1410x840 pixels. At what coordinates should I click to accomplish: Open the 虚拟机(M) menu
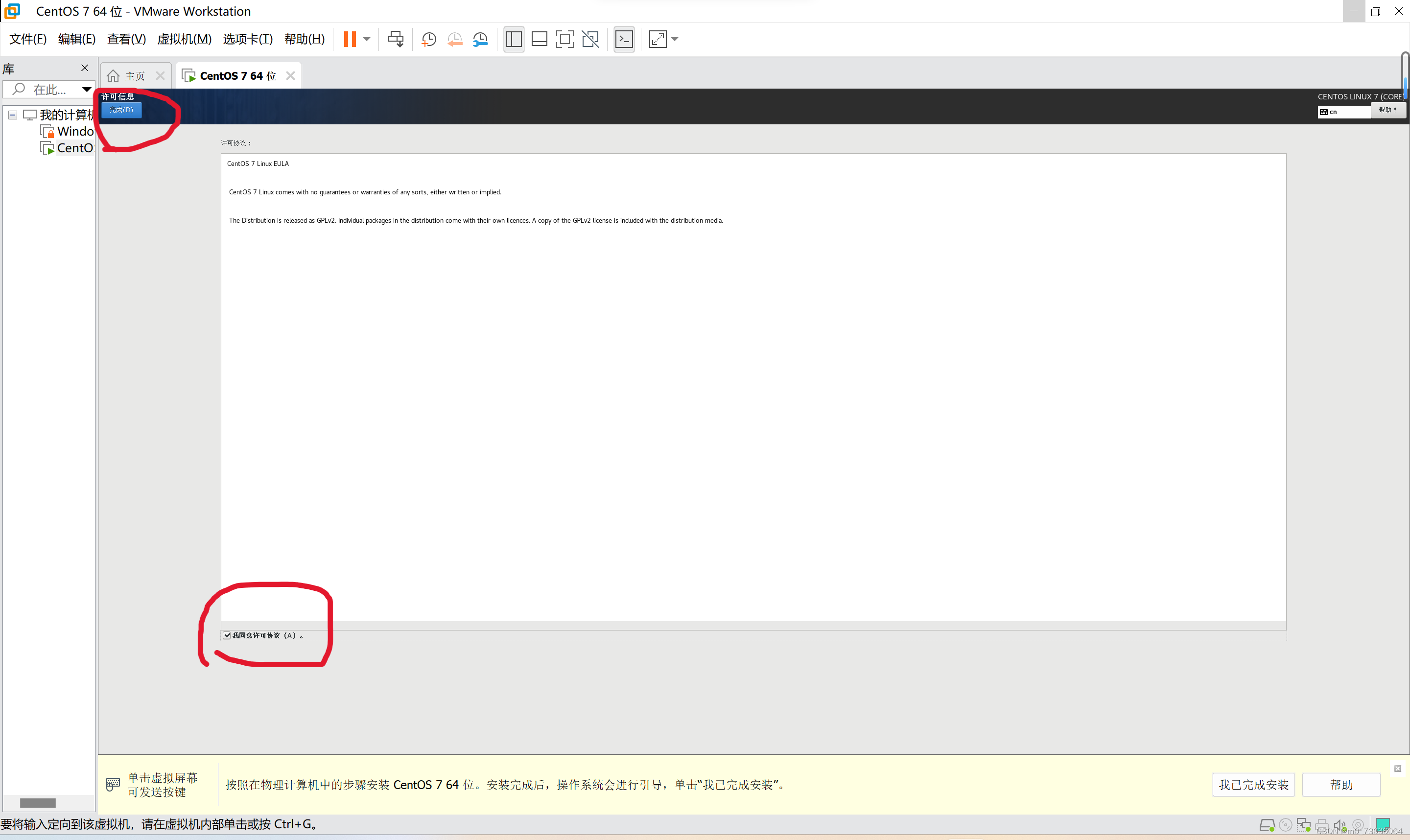click(184, 39)
